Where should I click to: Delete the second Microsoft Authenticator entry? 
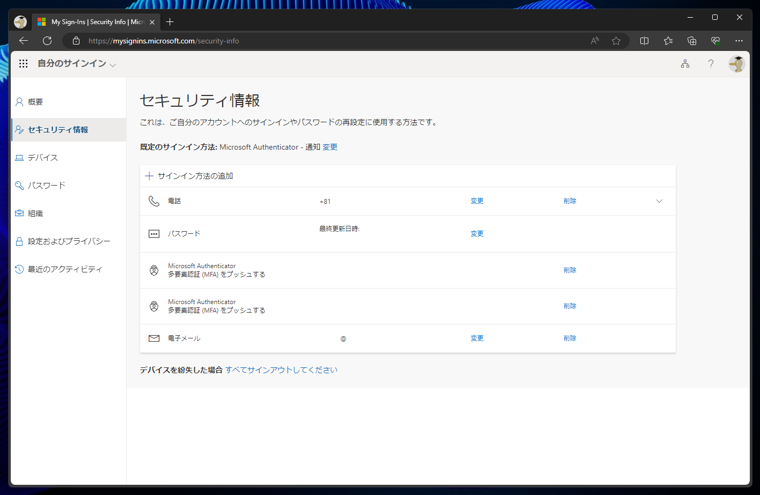click(x=570, y=306)
